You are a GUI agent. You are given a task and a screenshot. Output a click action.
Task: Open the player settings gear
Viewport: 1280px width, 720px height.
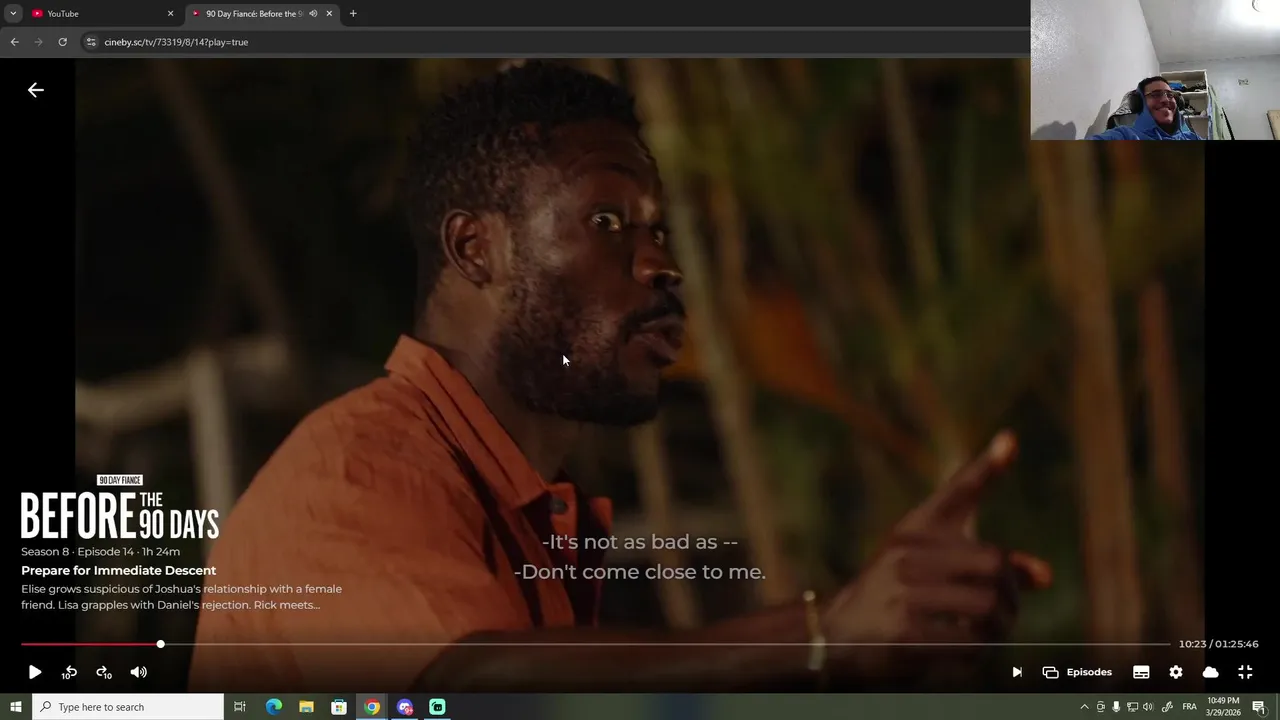[x=1176, y=672]
